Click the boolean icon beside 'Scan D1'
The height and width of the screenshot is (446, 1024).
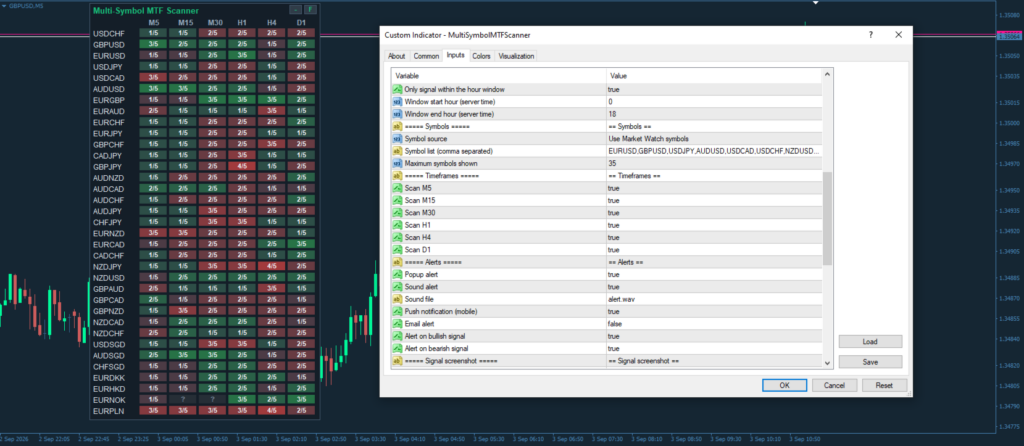point(397,250)
